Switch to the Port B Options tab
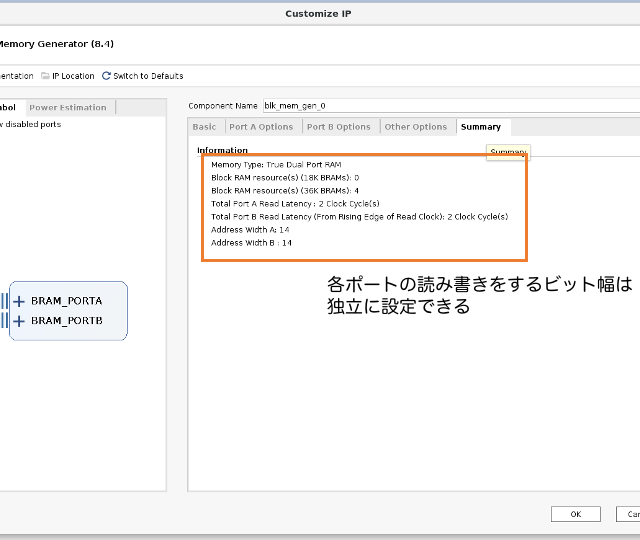 pyautogui.click(x=338, y=127)
